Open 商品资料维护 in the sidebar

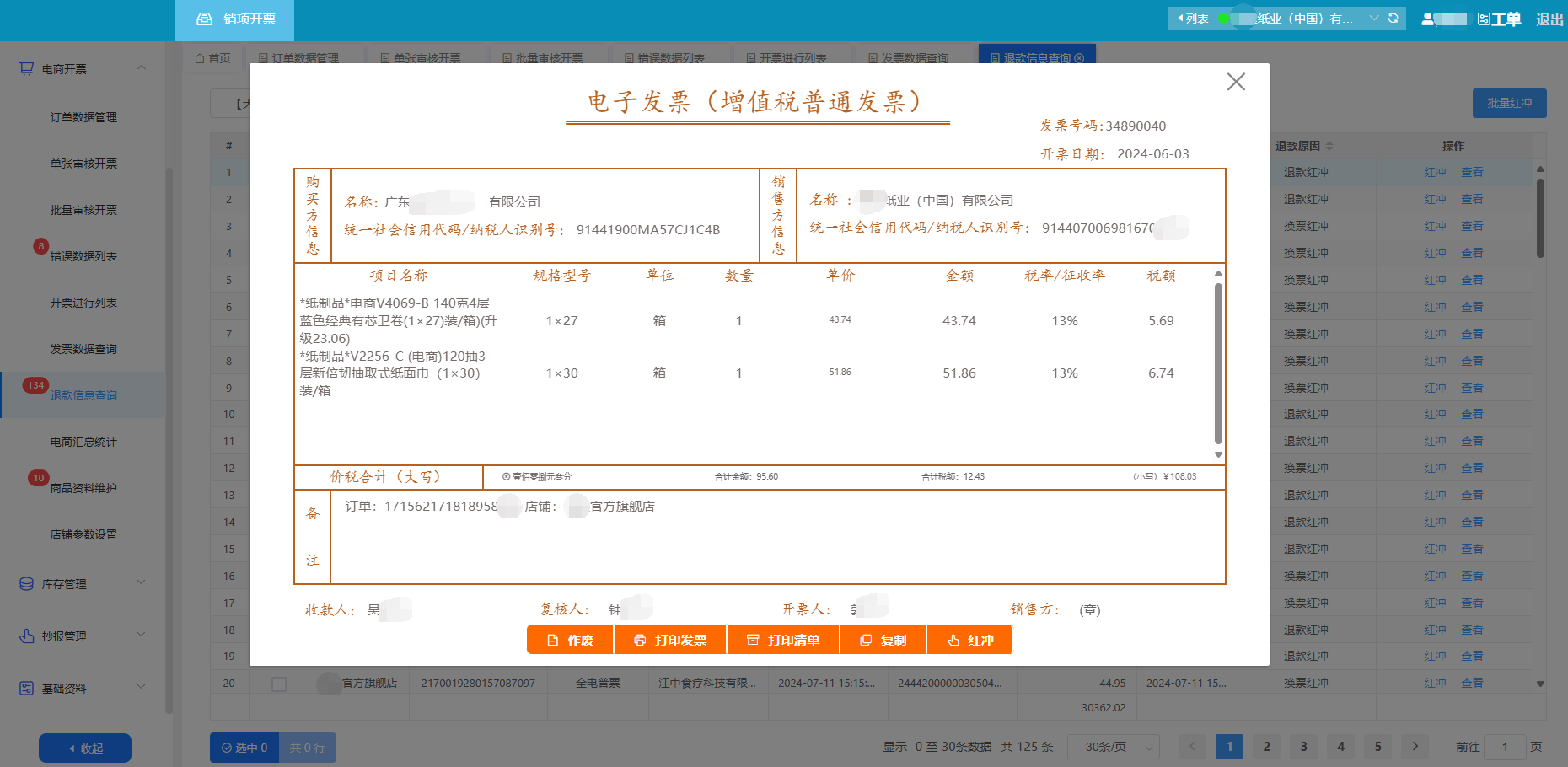[x=83, y=488]
